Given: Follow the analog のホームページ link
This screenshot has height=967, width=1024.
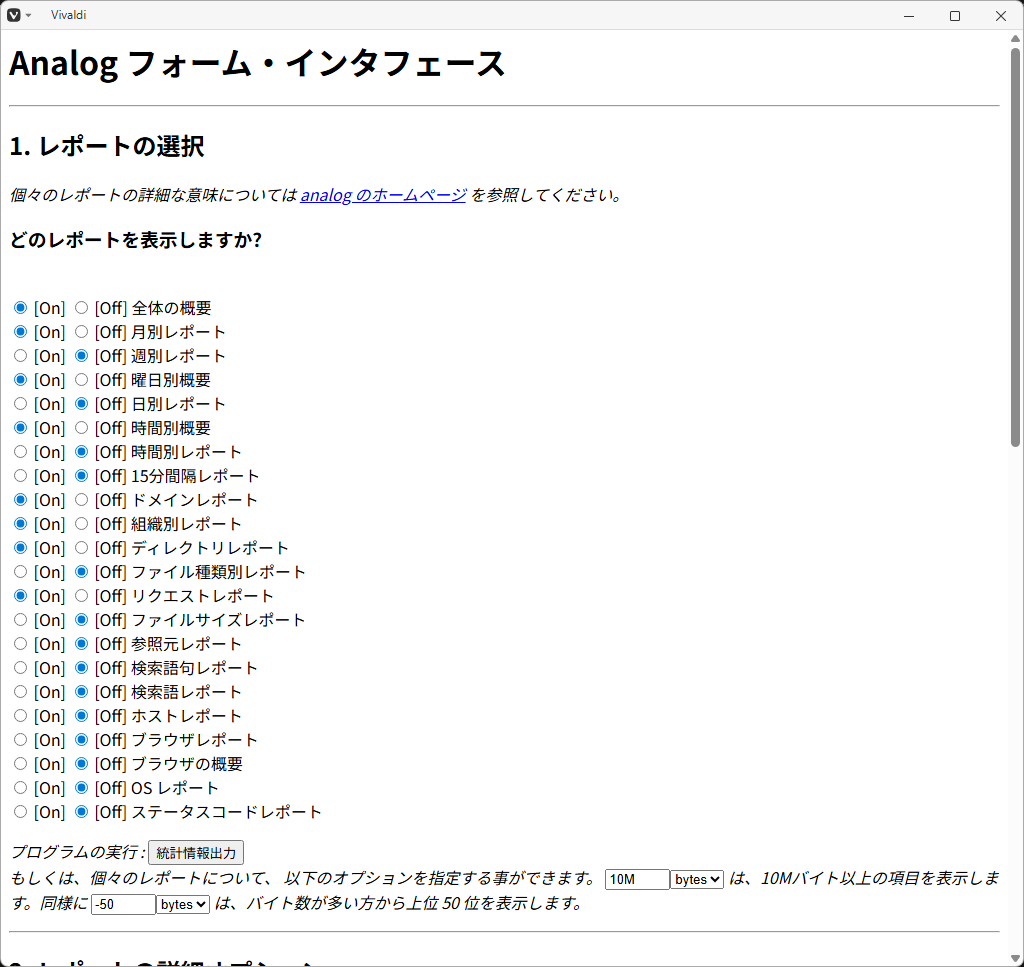Looking at the screenshot, I should pyautogui.click(x=383, y=195).
